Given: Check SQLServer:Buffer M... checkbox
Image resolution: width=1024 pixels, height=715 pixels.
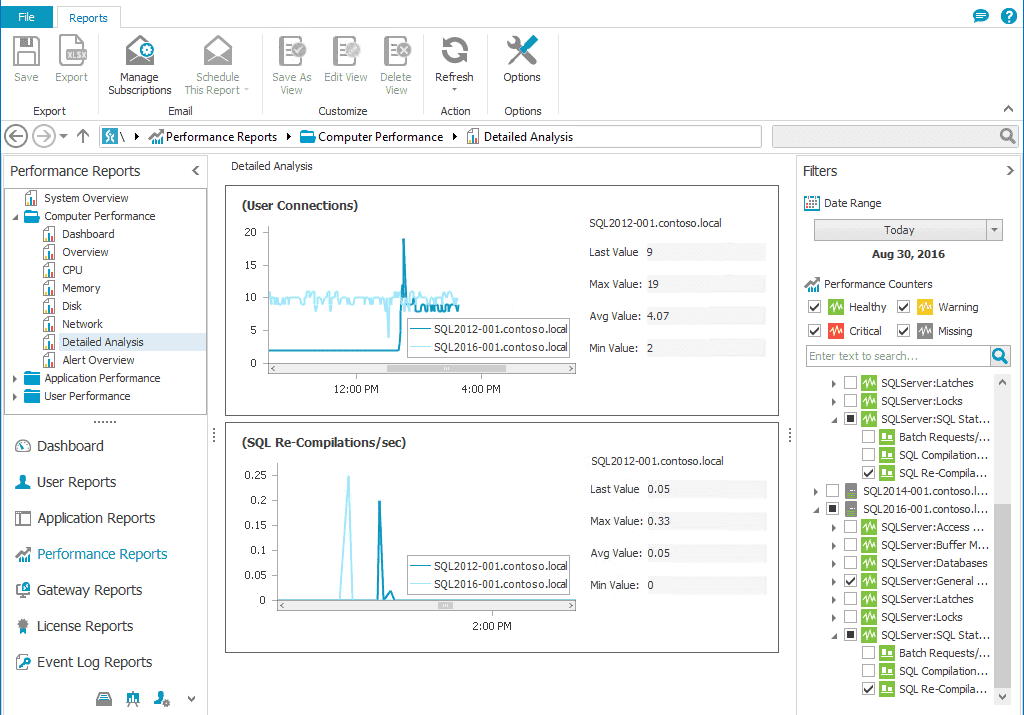Looking at the screenshot, I should coord(850,545).
